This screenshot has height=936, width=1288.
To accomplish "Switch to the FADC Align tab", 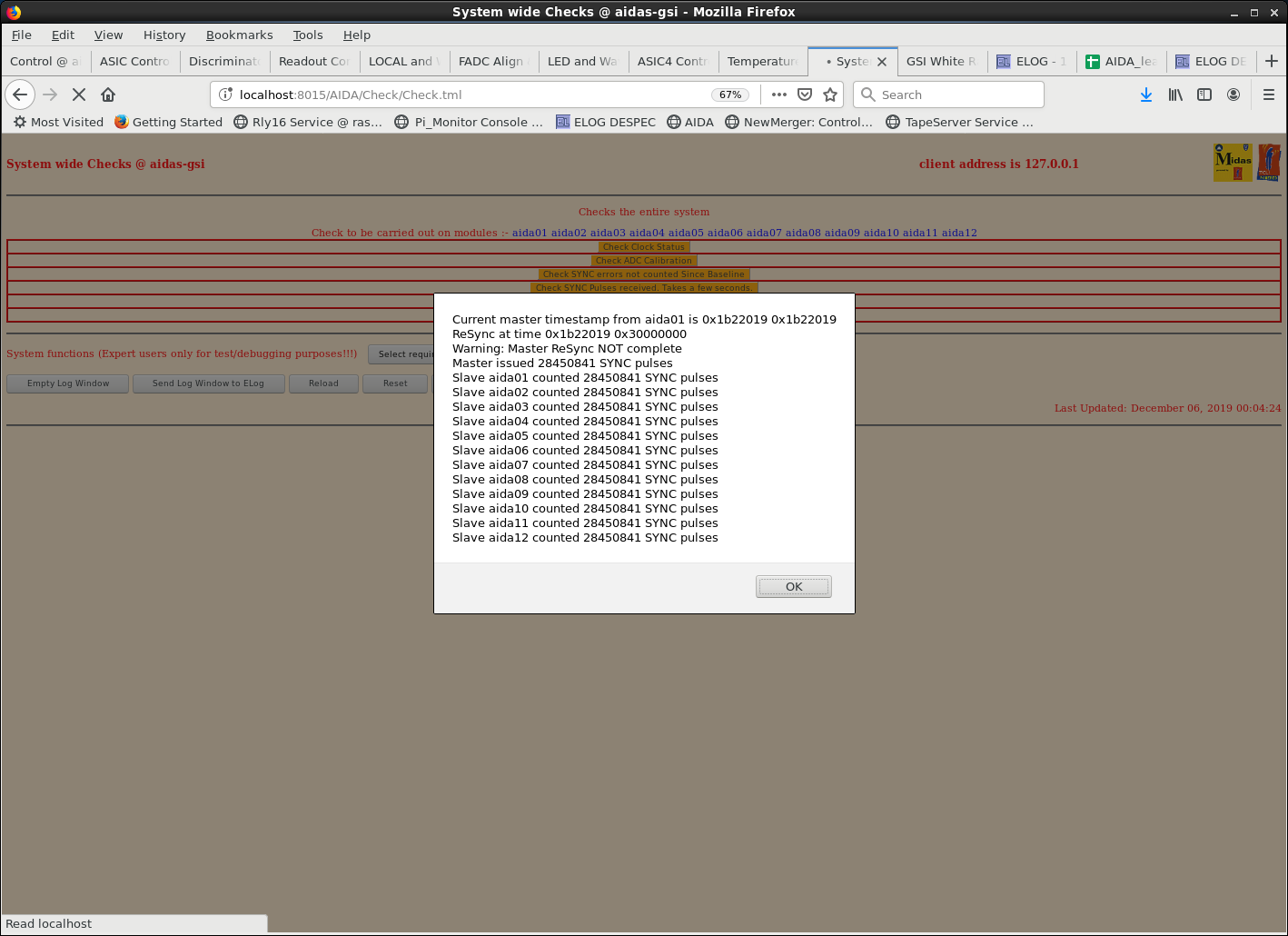I will pyautogui.click(x=491, y=61).
